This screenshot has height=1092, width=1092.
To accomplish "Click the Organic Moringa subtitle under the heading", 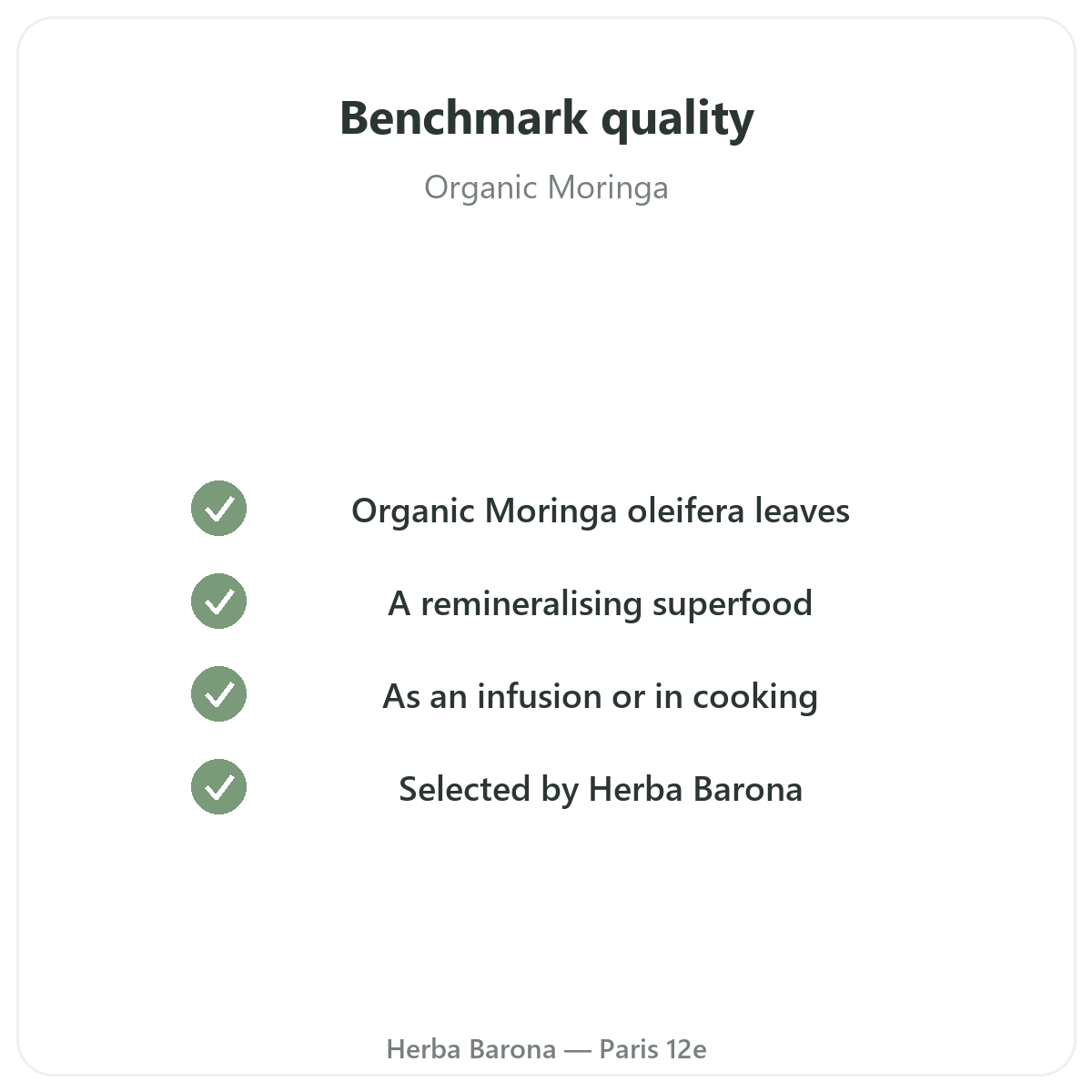I will click(546, 188).
